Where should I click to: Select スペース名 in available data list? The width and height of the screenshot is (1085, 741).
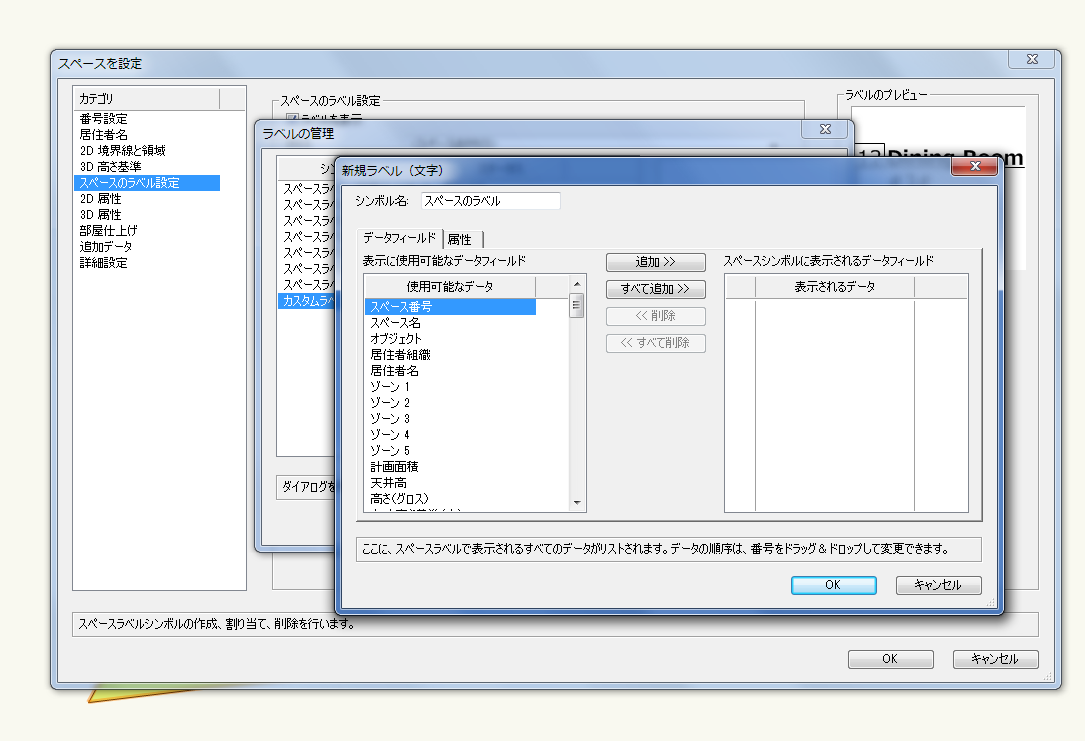pyautogui.click(x=396, y=323)
